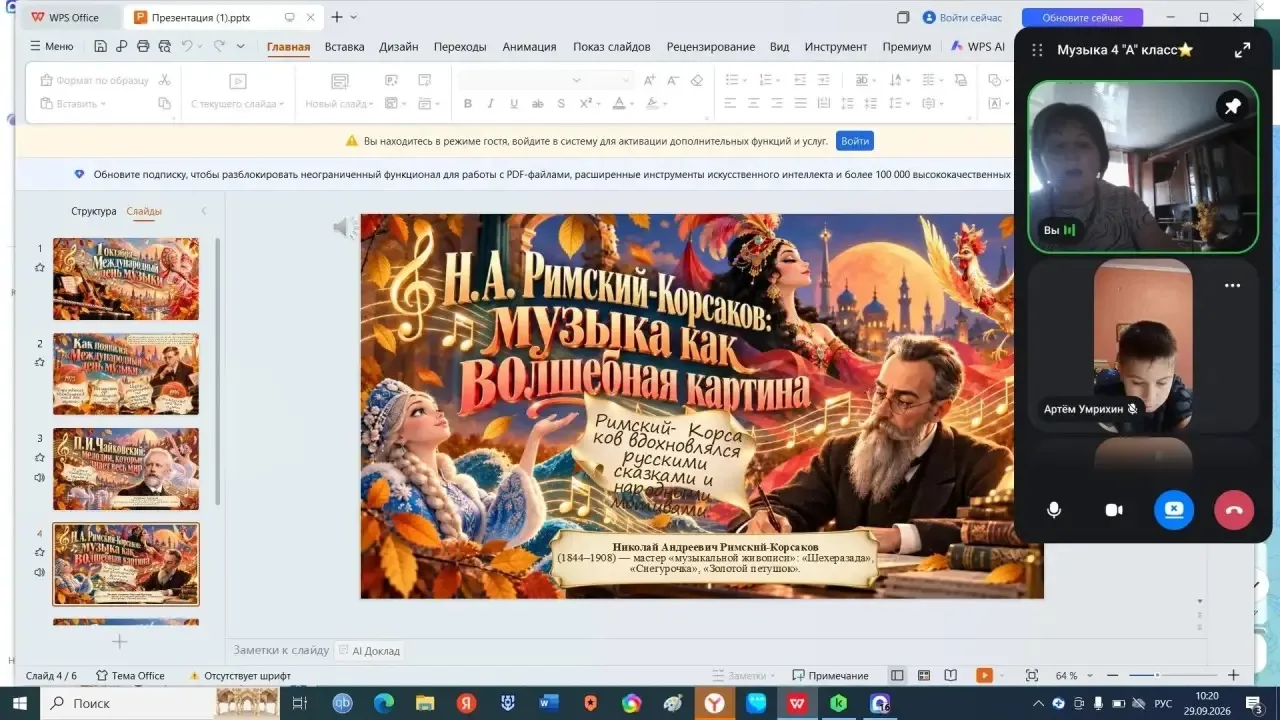The image size is (1280, 720).
Task: Click the add slide plus below thumbnails
Action: [119, 641]
